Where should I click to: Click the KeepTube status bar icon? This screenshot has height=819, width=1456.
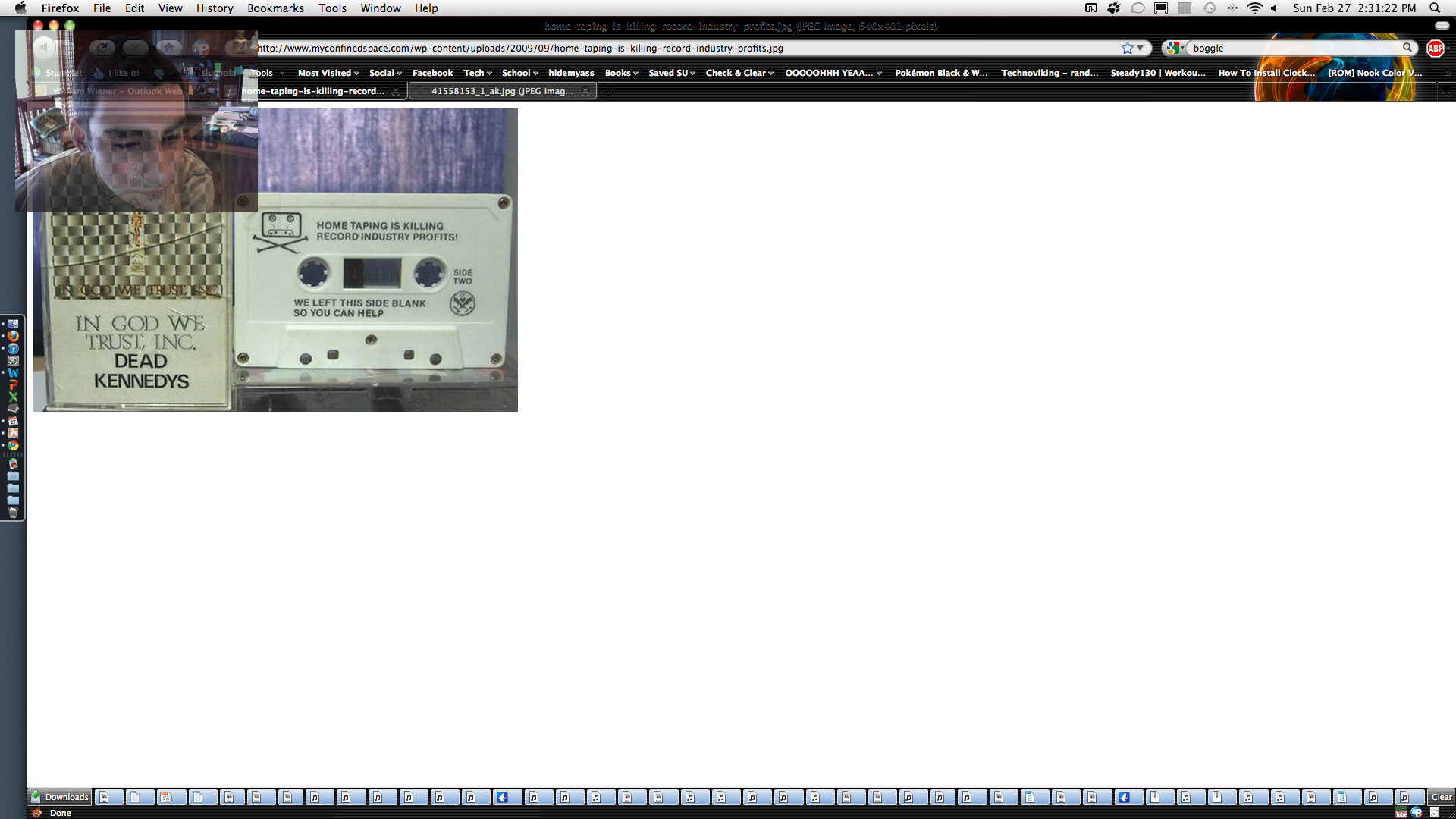click(1401, 813)
